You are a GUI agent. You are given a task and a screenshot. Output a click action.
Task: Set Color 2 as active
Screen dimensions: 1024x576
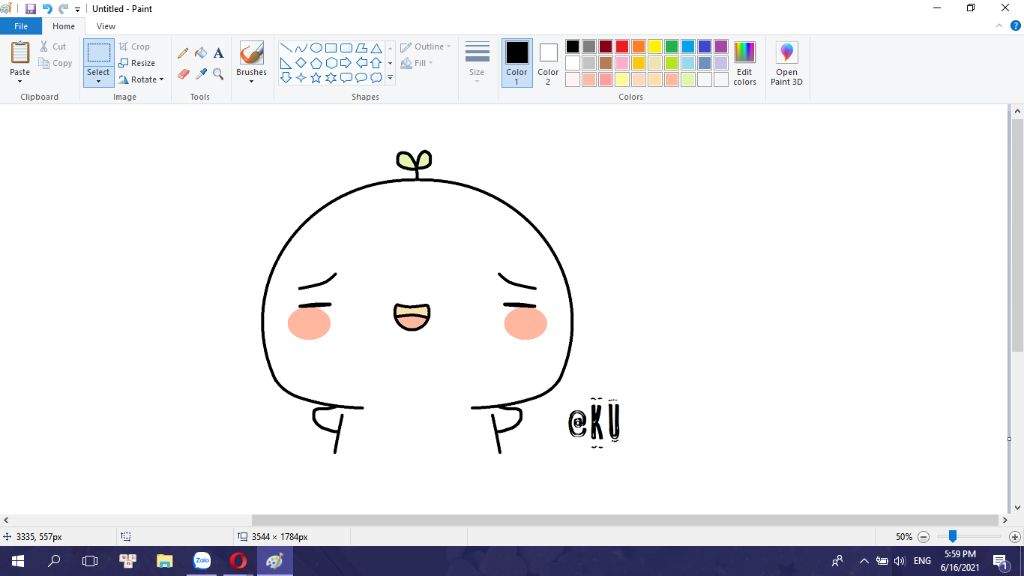548,63
